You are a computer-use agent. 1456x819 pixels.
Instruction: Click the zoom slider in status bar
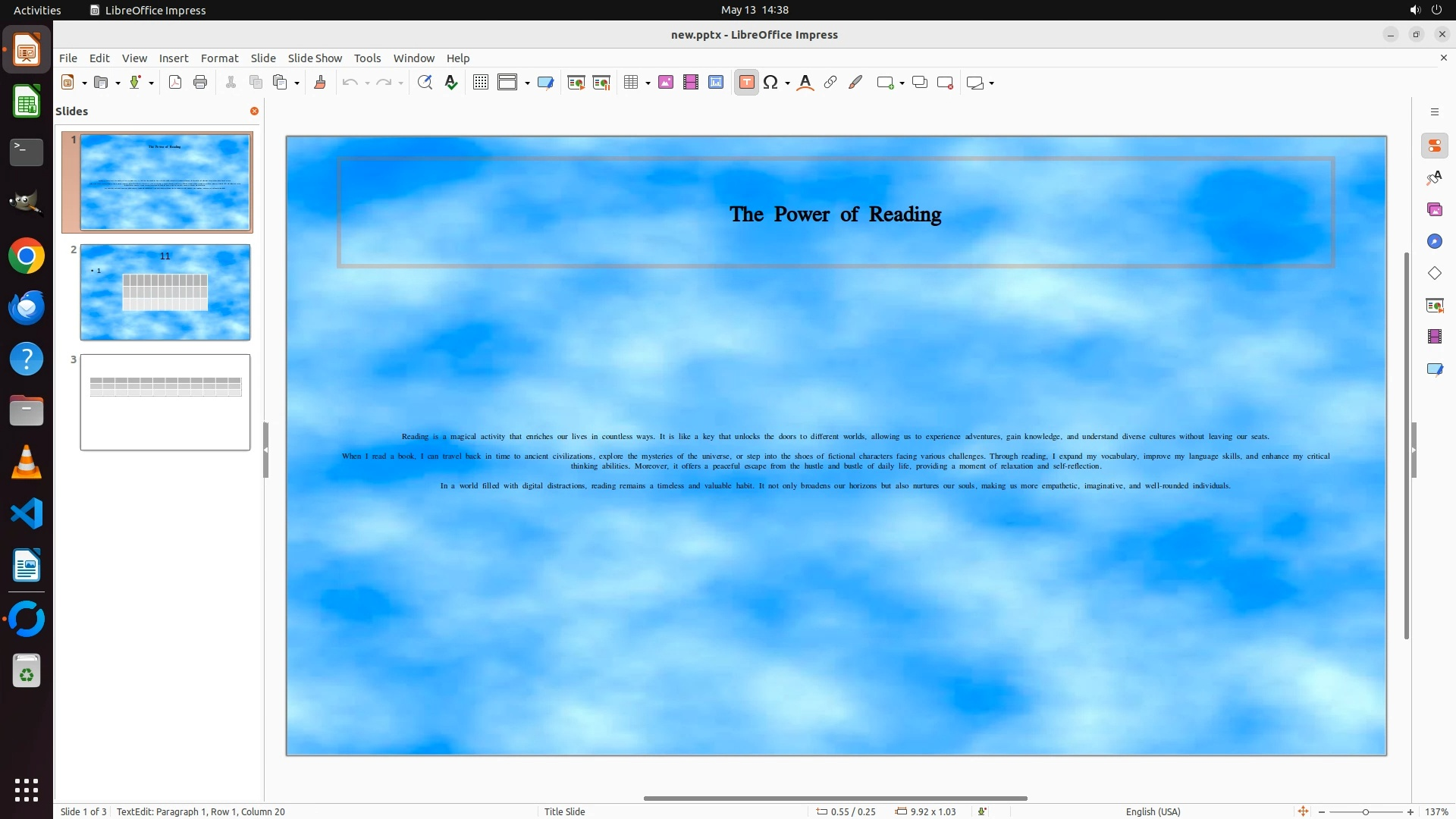pos(1366,811)
